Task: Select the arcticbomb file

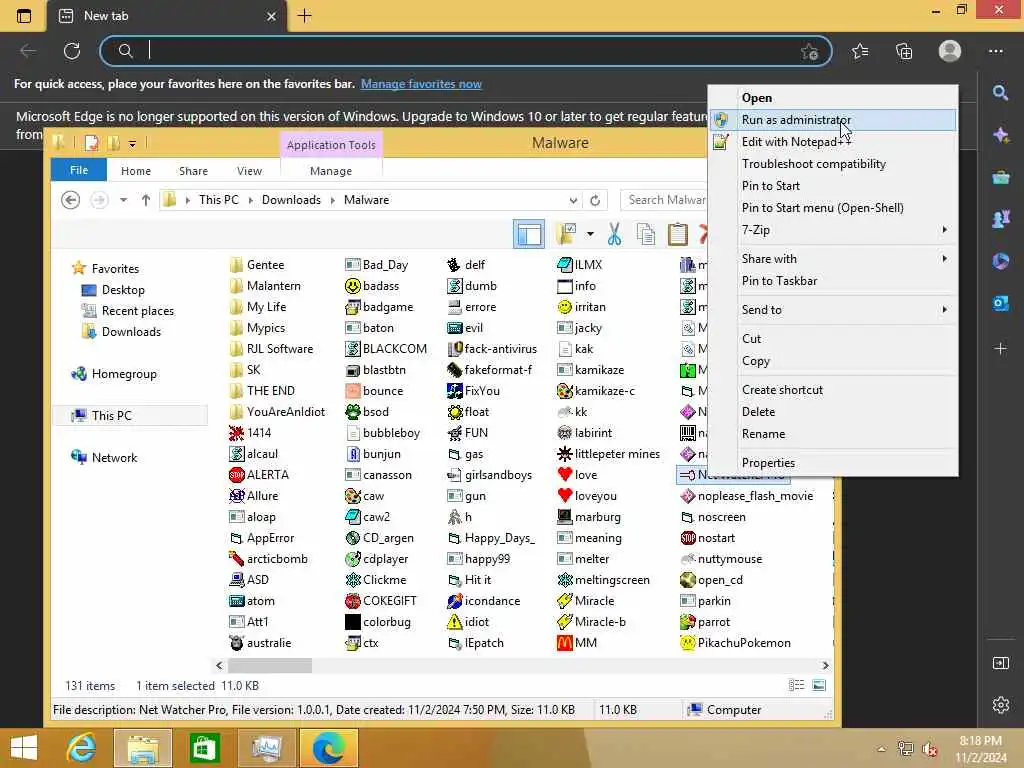Action: pos(268,559)
